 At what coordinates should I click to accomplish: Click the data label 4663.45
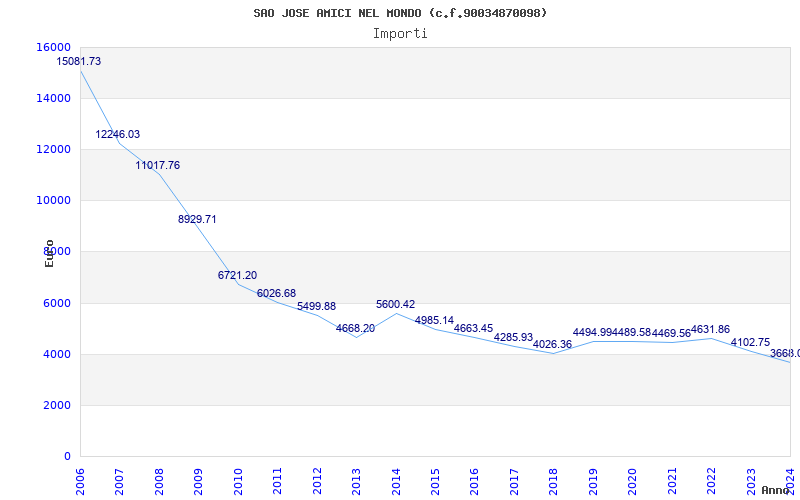pos(473,328)
